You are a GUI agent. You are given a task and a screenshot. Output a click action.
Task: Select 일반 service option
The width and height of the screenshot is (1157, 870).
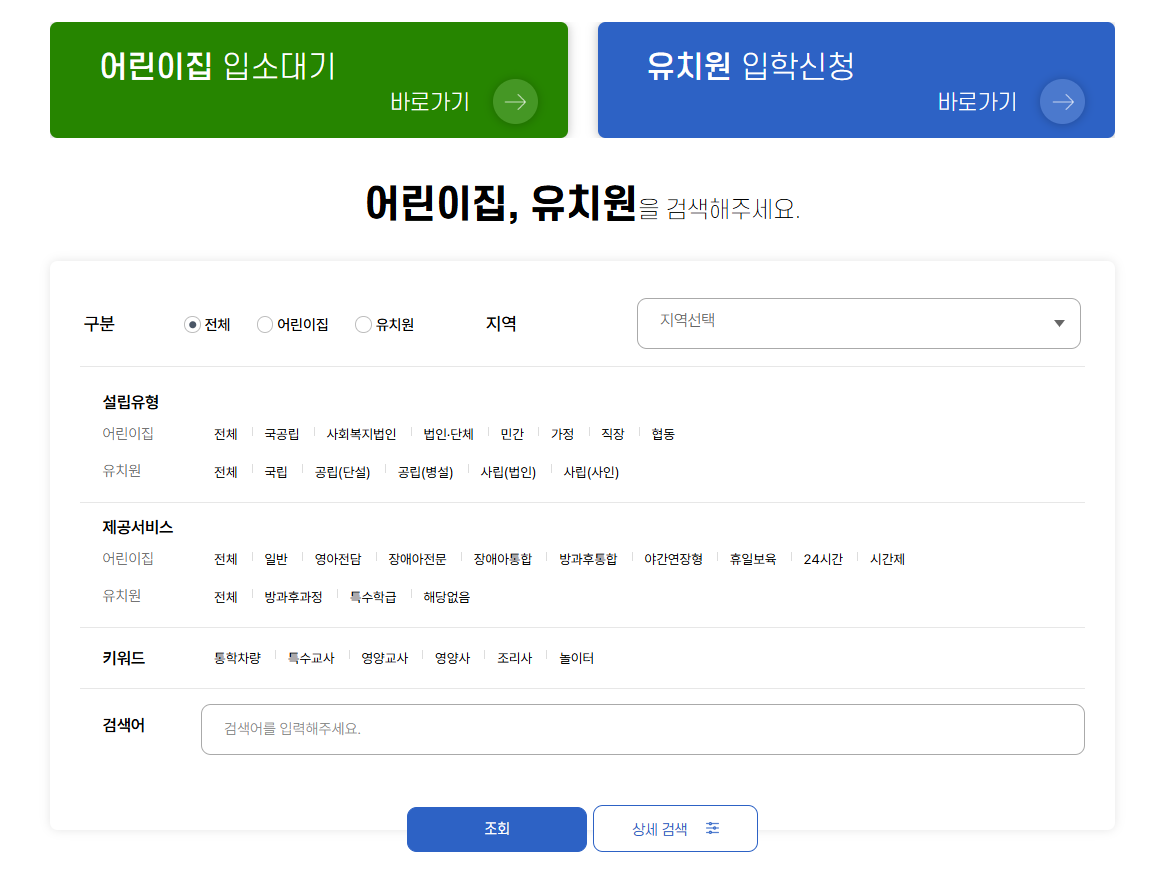276,559
